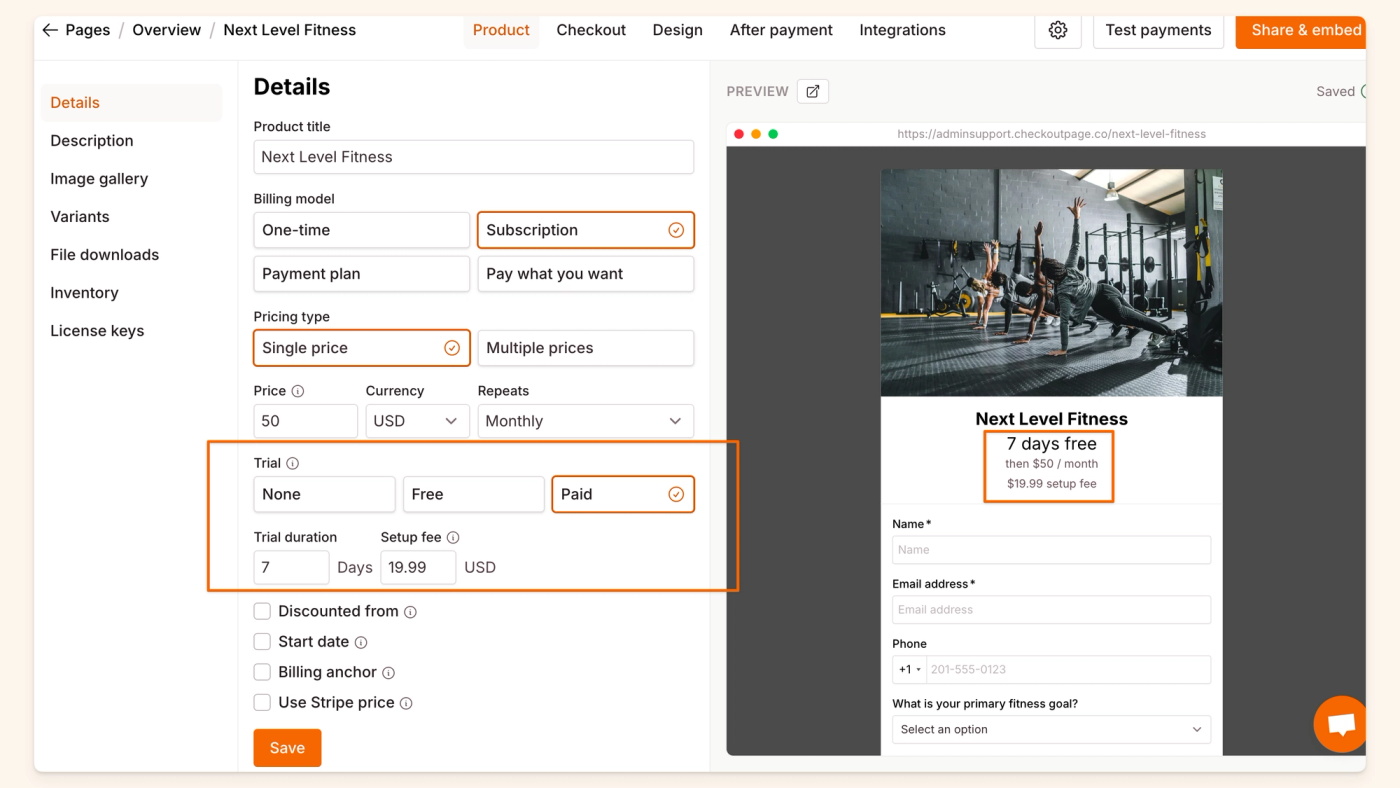Switch to the Design tab

[677, 30]
